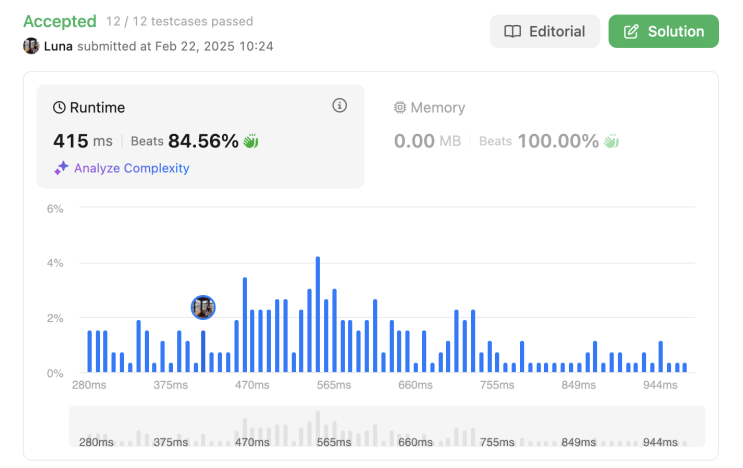Click the Accepted status heading
Viewport: 743px width, 468px height.
point(60,21)
